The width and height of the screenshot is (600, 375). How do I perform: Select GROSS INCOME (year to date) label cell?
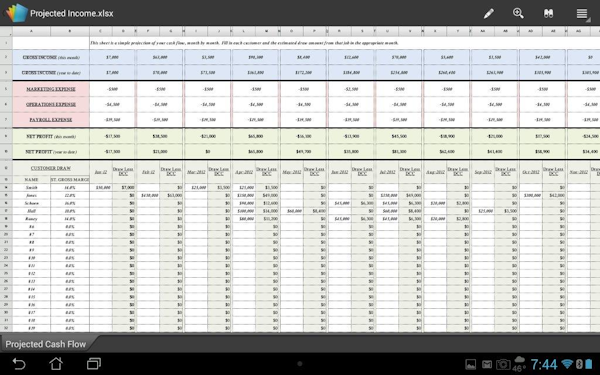pyautogui.click(x=51, y=73)
